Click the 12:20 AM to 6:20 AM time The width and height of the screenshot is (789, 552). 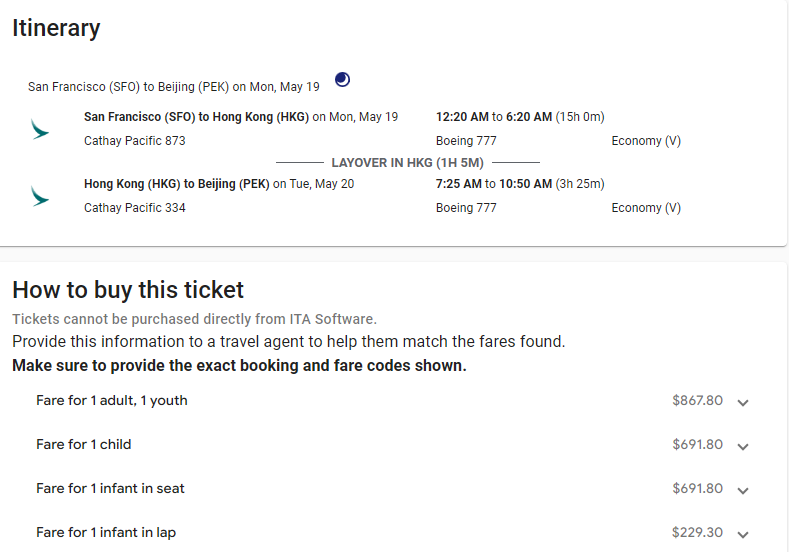(x=494, y=117)
